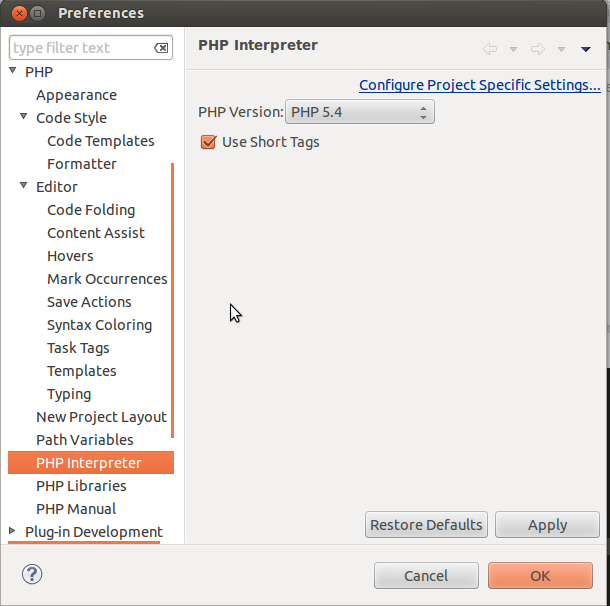Screen dimensions: 610x606
Task: Click the Apply button
Action: point(547,525)
